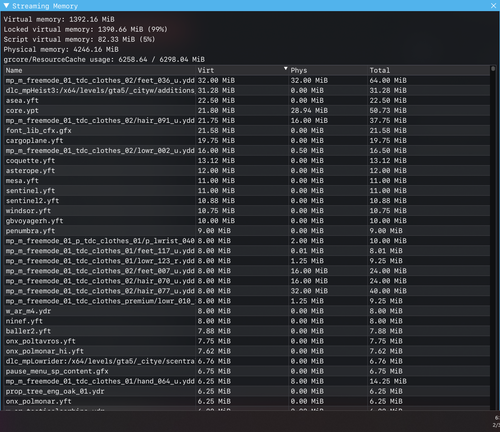The height and width of the screenshot is (432, 500).
Task: Select the windsor.yft row
Action: (x=247, y=211)
